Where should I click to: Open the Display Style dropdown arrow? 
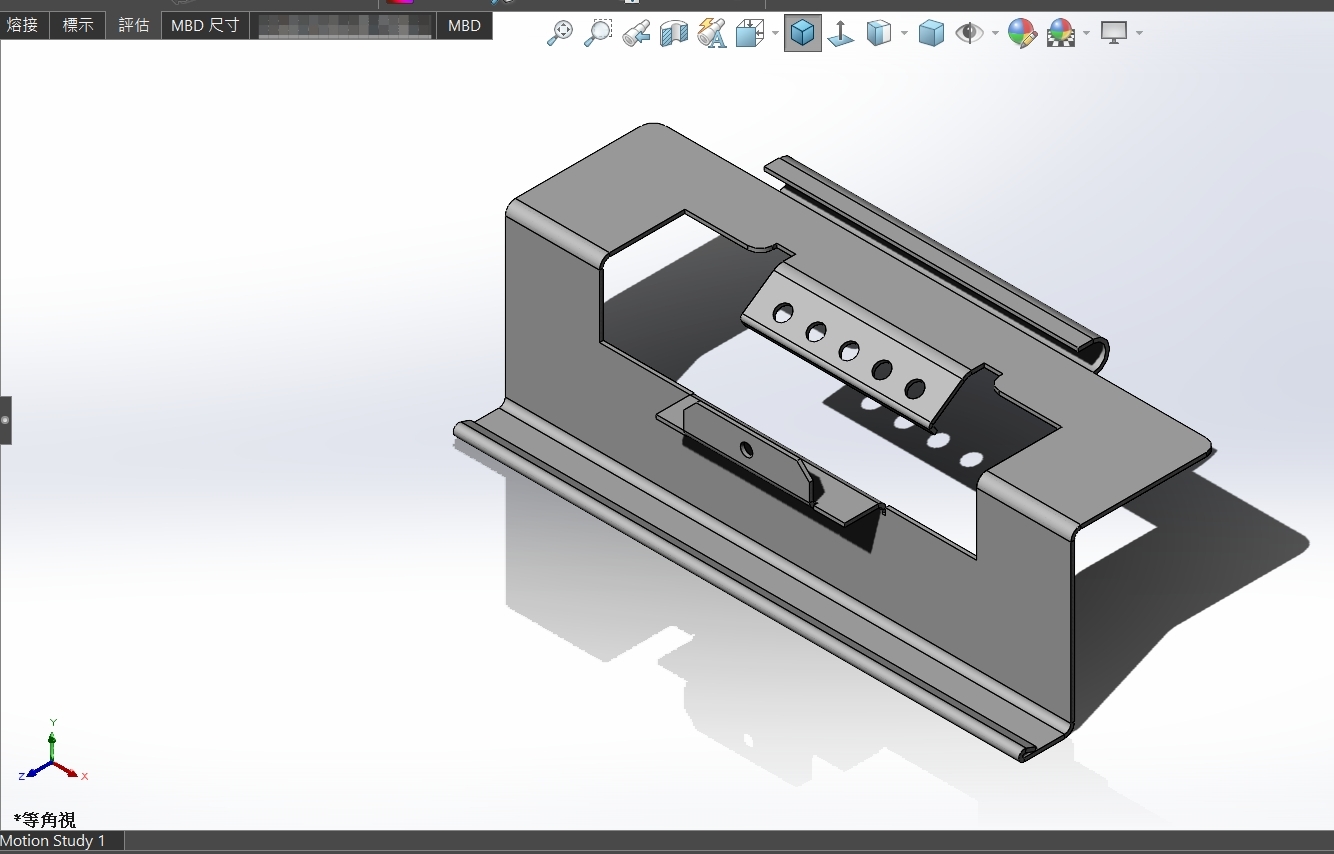(x=904, y=34)
